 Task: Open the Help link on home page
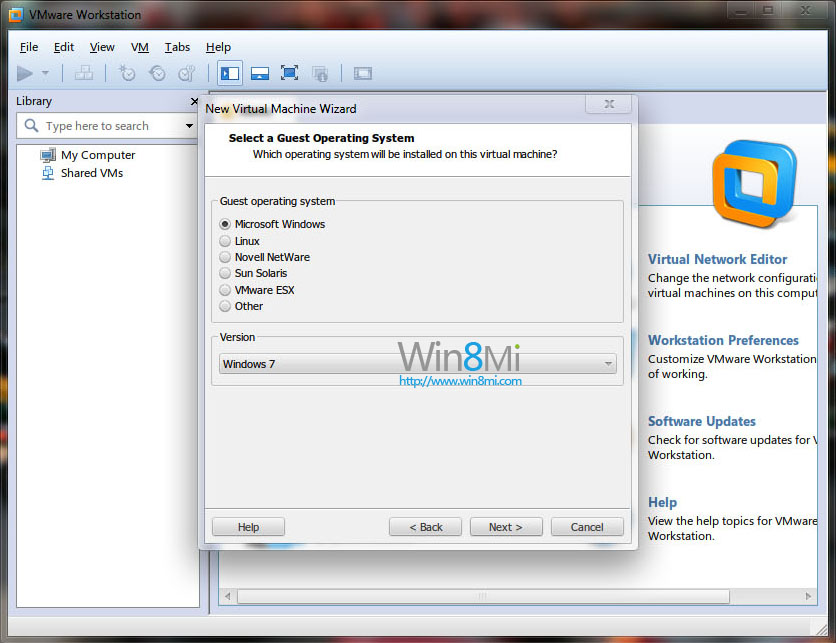click(x=662, y=502)
